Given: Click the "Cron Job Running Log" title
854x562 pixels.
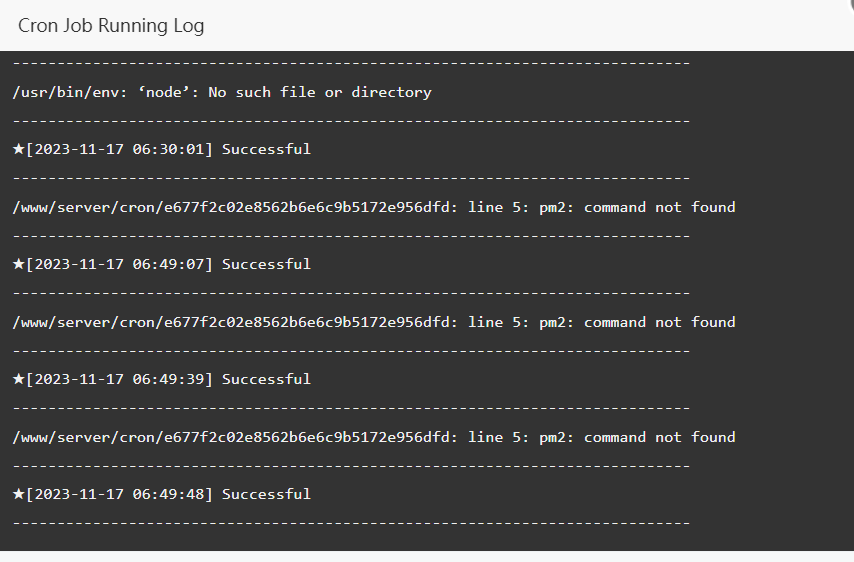Looking at the screenshot, I should tap(111, 26).
